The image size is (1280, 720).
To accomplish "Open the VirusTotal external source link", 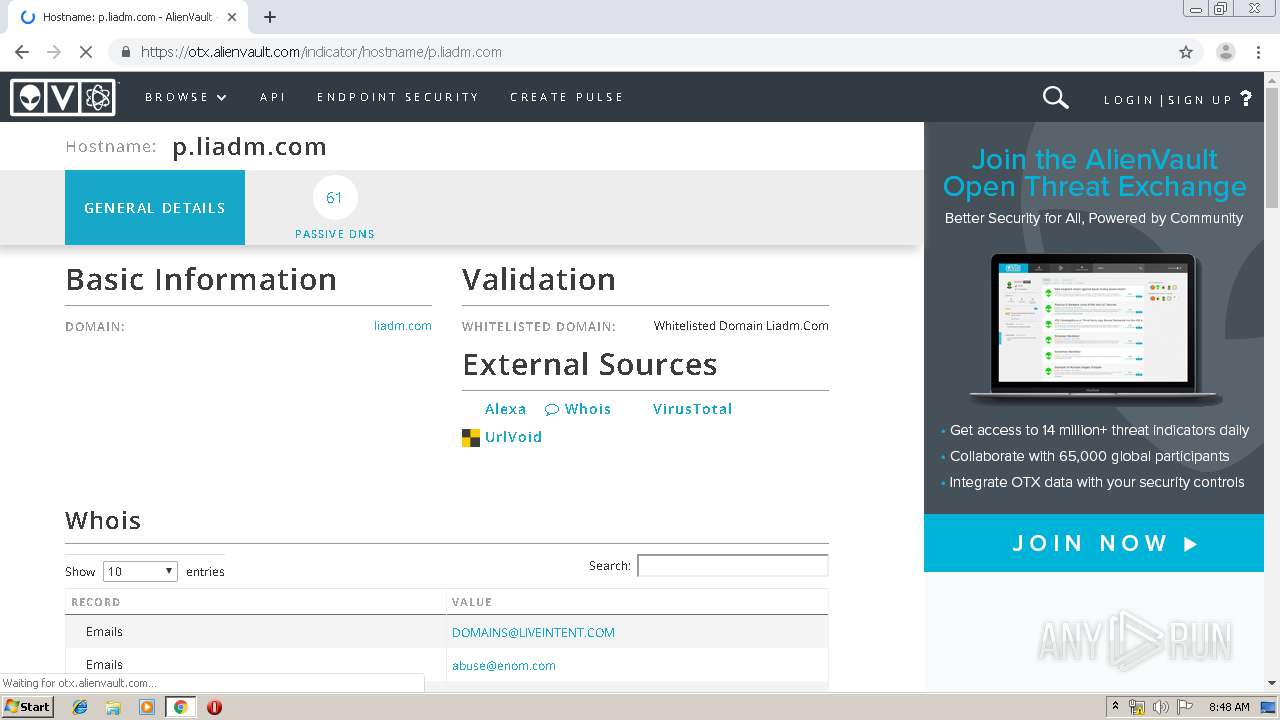I will (x=692, y=409).
